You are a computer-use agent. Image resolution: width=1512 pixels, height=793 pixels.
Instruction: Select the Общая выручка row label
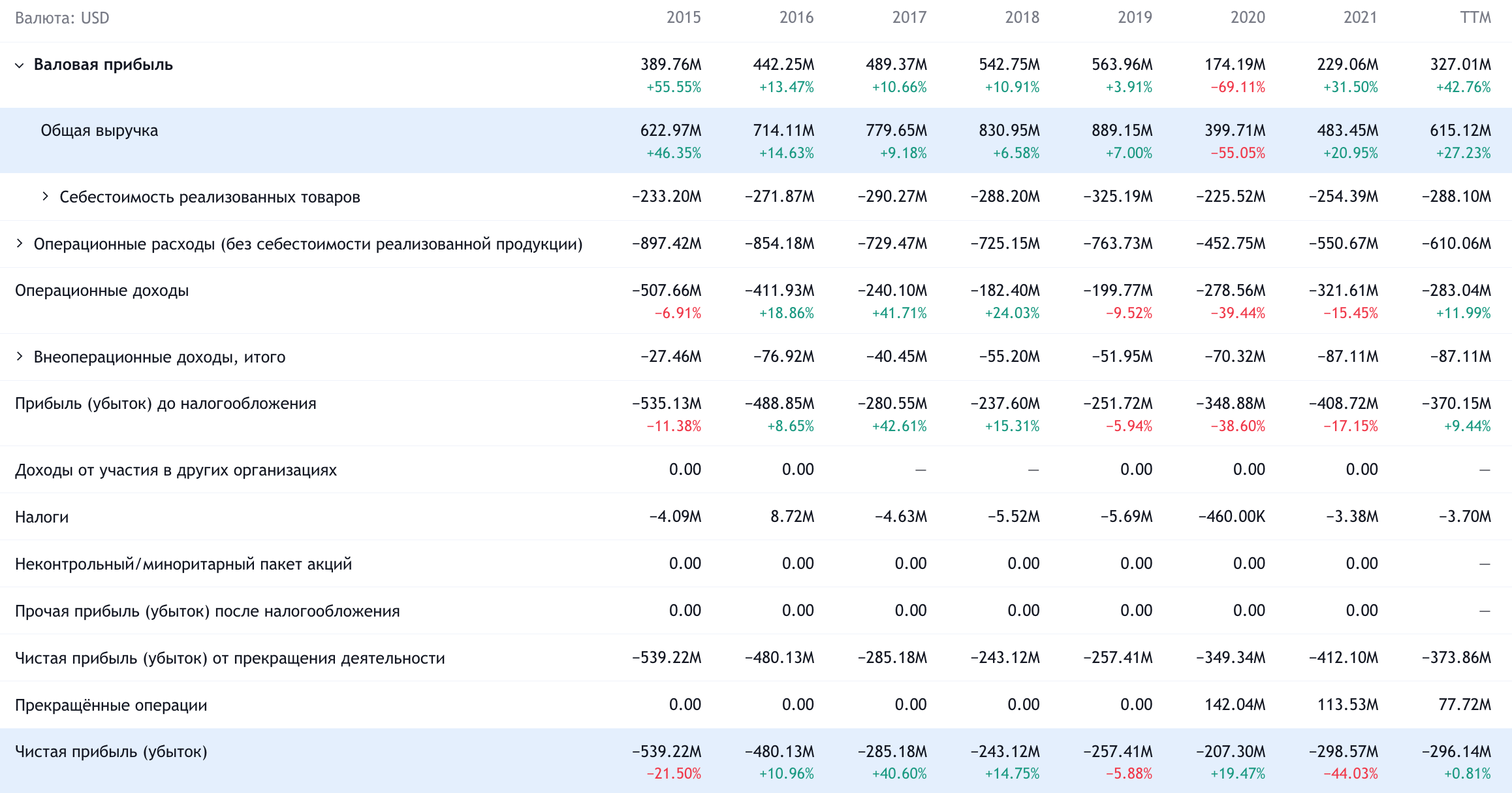point(99,131)
